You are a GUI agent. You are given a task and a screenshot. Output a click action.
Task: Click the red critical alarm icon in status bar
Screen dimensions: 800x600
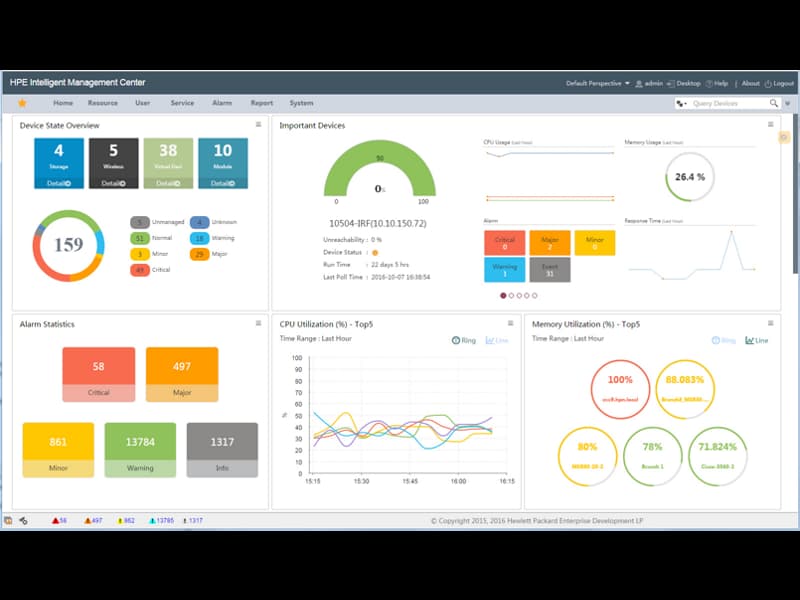(x=55, y=520)
